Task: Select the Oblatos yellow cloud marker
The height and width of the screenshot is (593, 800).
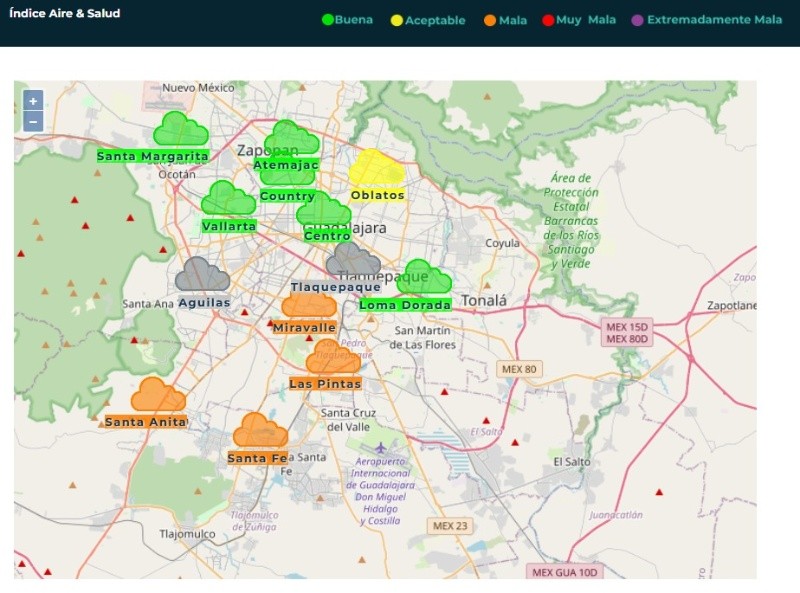Action: [376, 168]
